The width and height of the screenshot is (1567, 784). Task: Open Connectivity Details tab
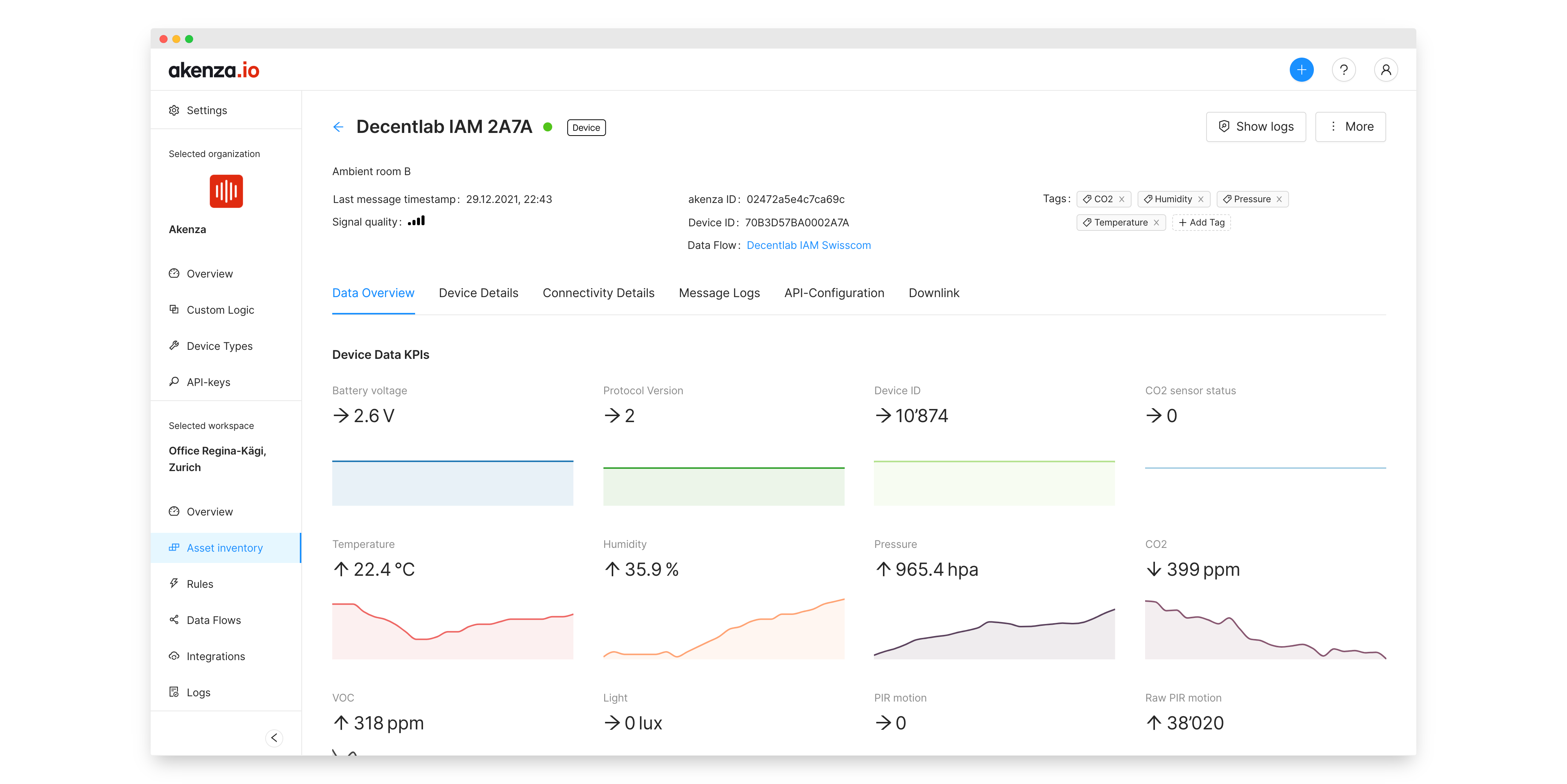point(598,293)
